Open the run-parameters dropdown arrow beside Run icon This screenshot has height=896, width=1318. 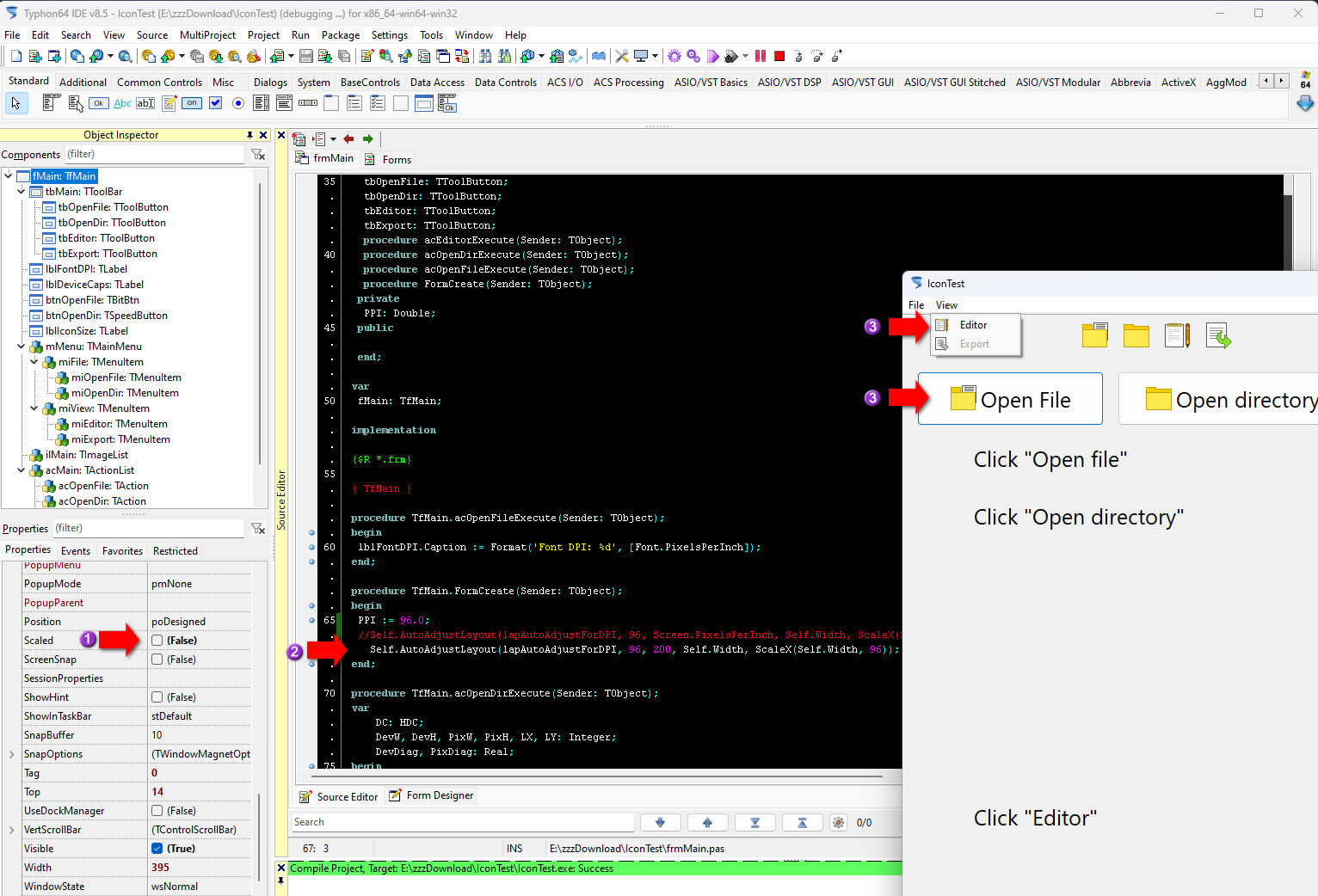click(x=745, y=56)
